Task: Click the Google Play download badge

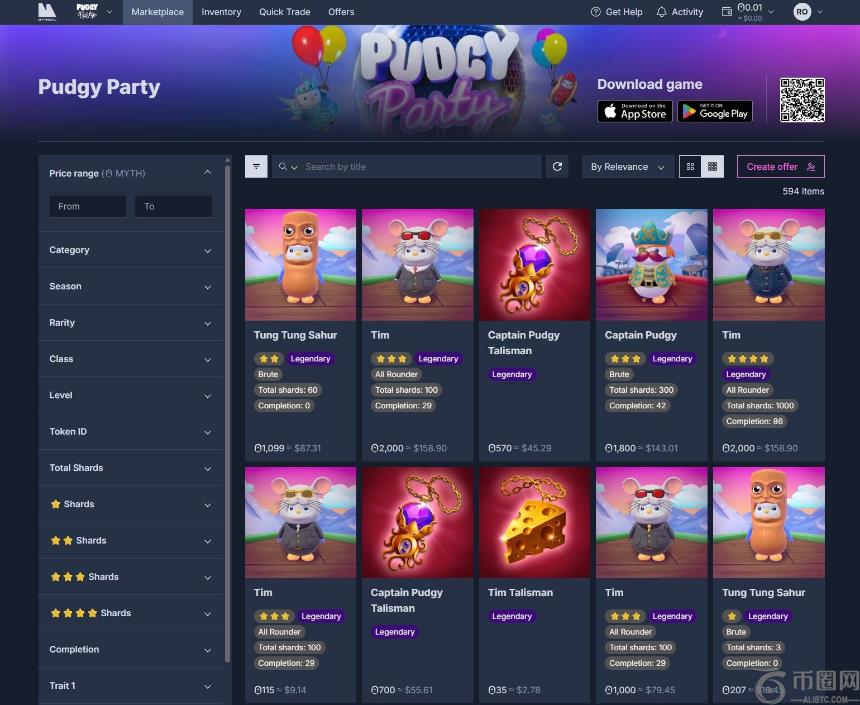Action: pyautogui.click(x=715, y=111)
